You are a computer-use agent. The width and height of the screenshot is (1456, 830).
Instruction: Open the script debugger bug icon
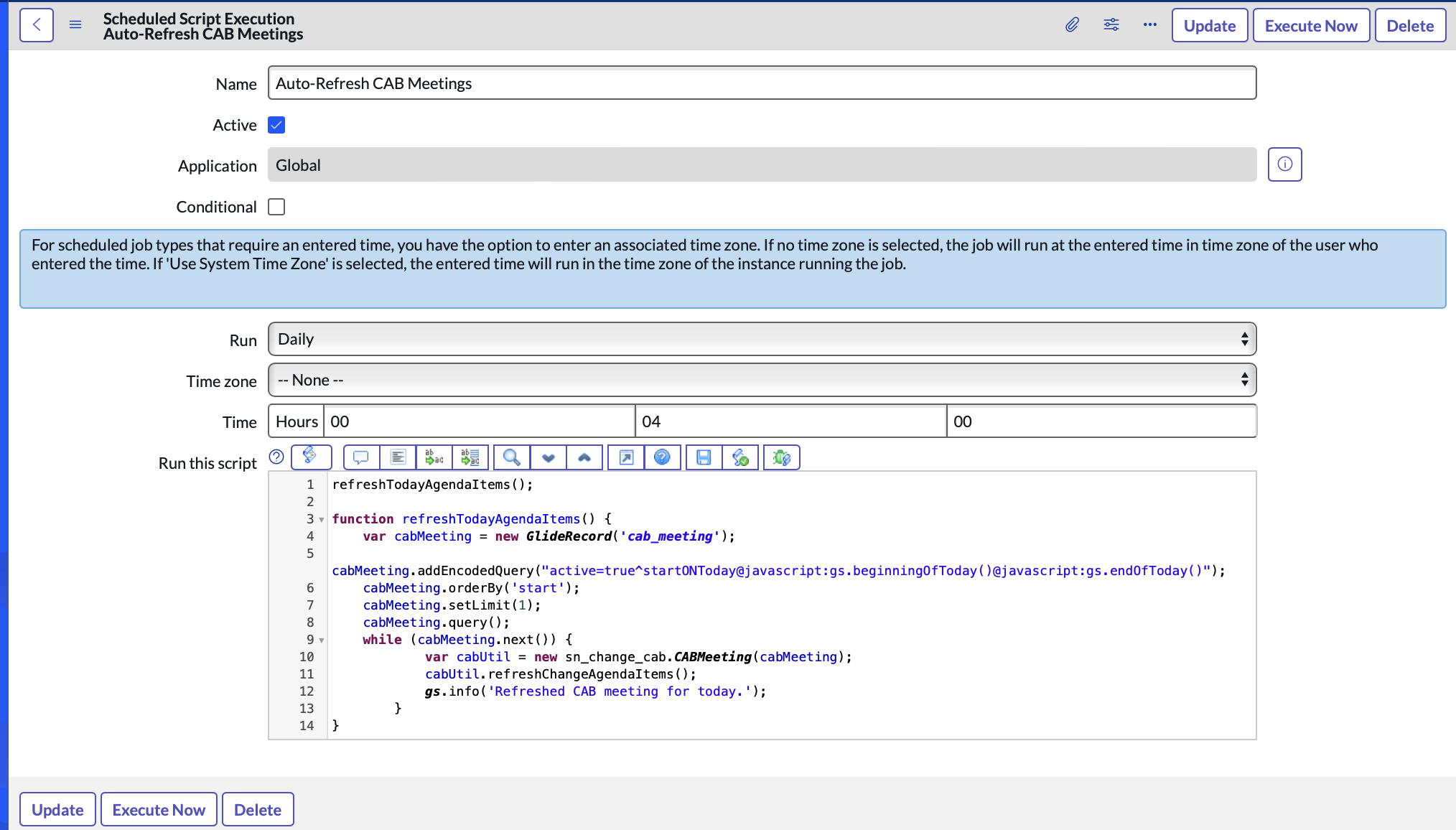point(781,457)
